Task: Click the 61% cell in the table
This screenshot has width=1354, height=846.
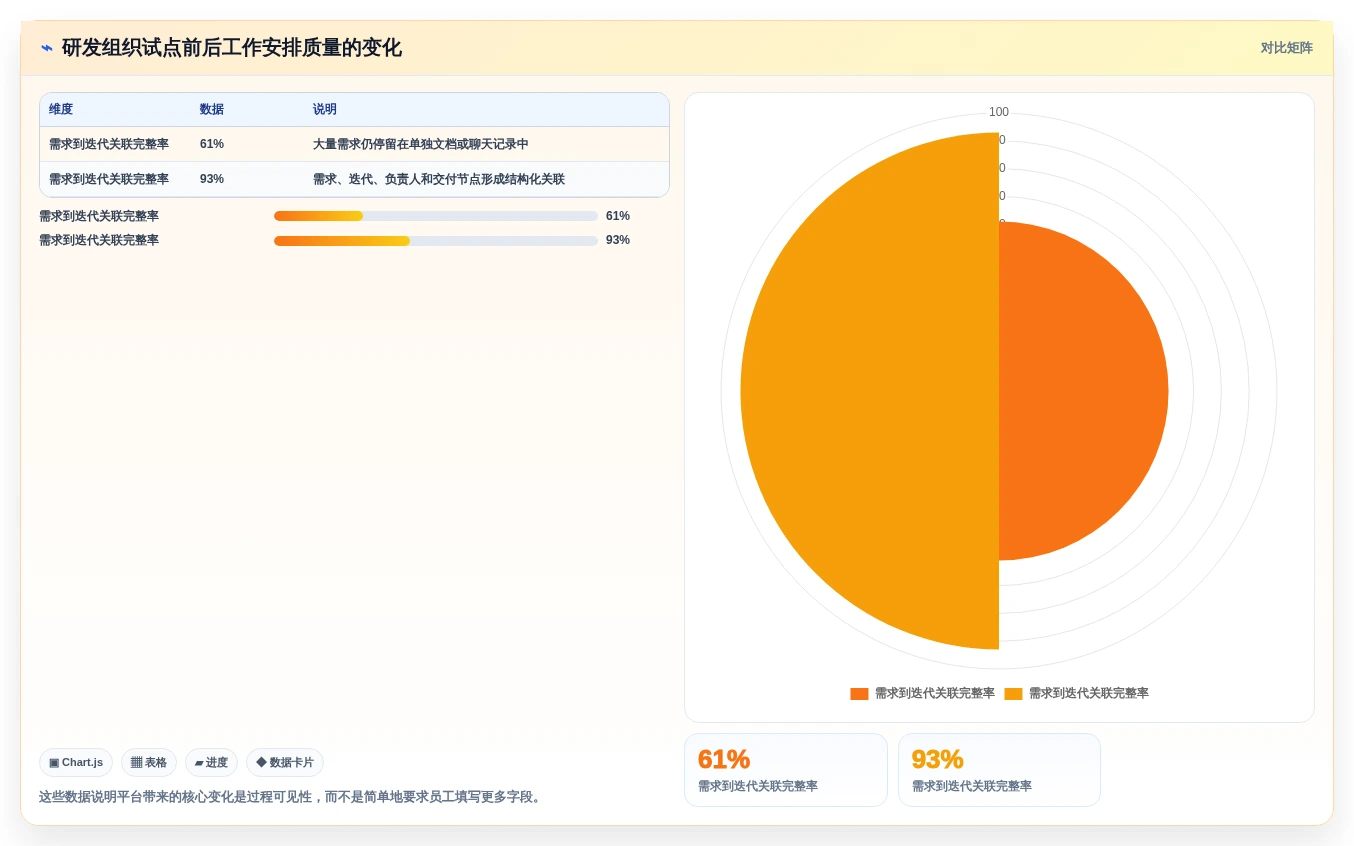Action: pos(212,144)
